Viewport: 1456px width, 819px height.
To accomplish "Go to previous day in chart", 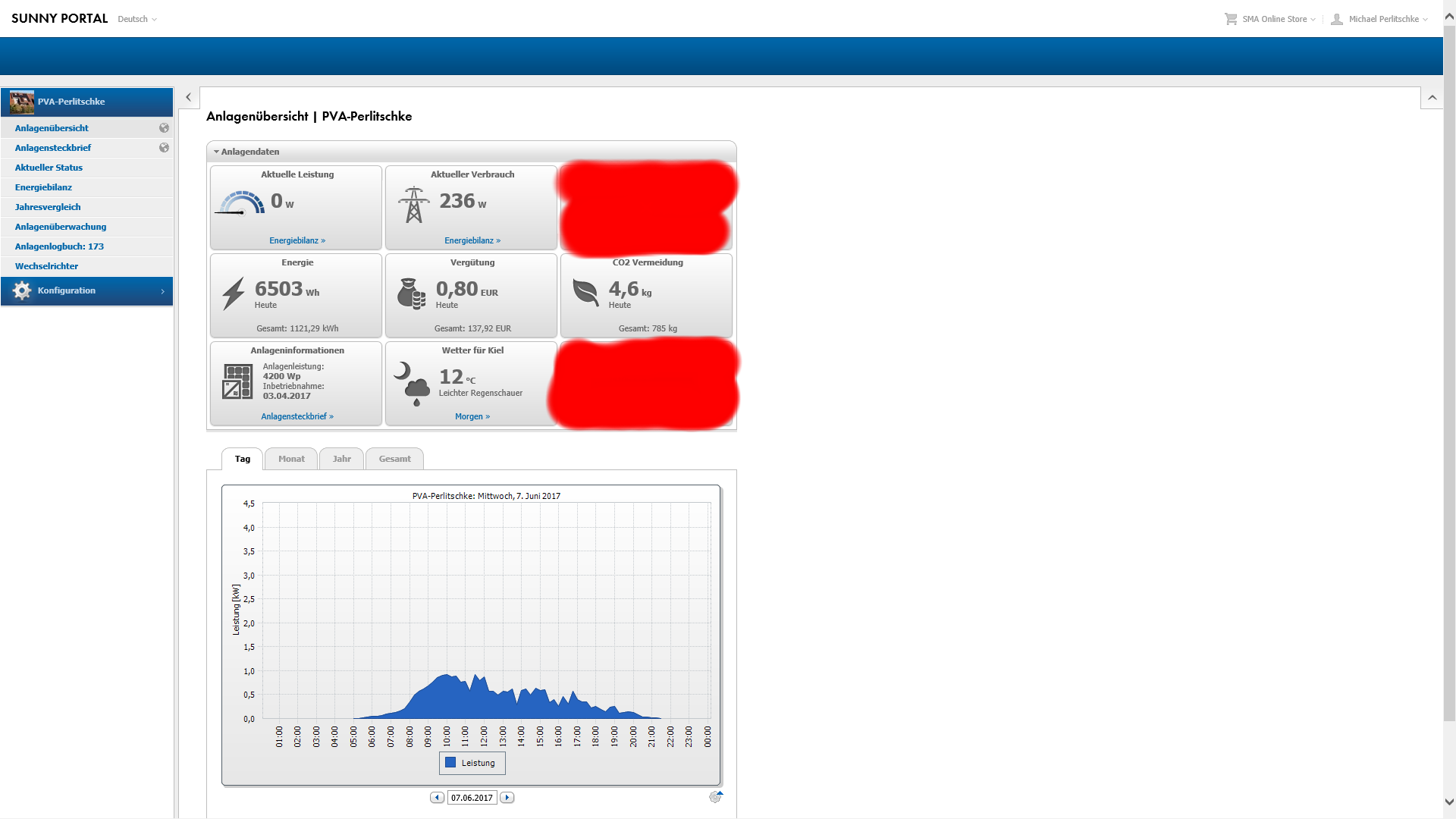I will pyautogui.click(x=438, y=798).
